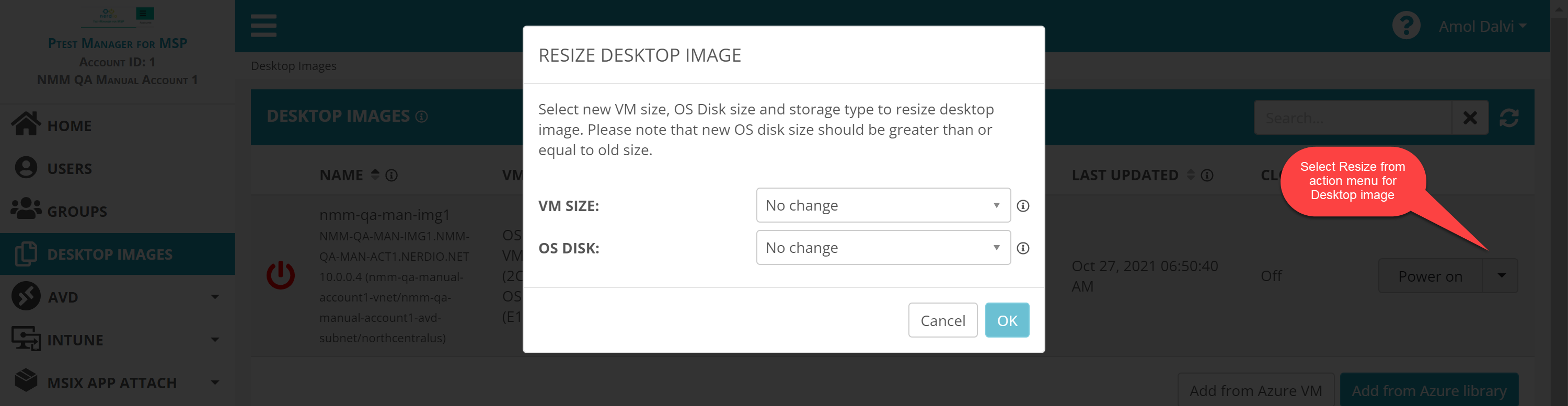
Task: Click the OS Disk info icon
Action: [1023, 248]
